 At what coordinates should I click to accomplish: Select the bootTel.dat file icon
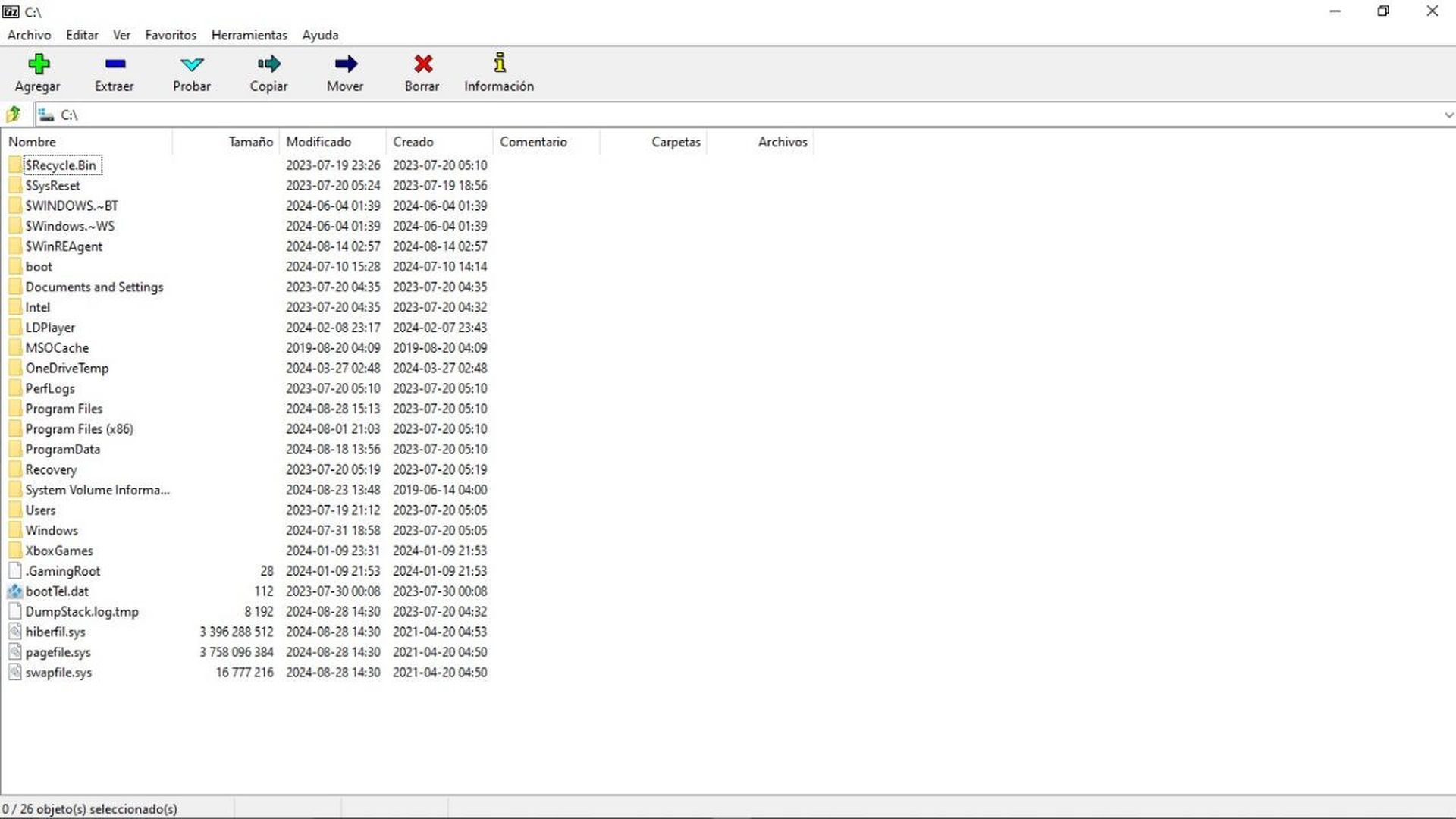(15, 591)
